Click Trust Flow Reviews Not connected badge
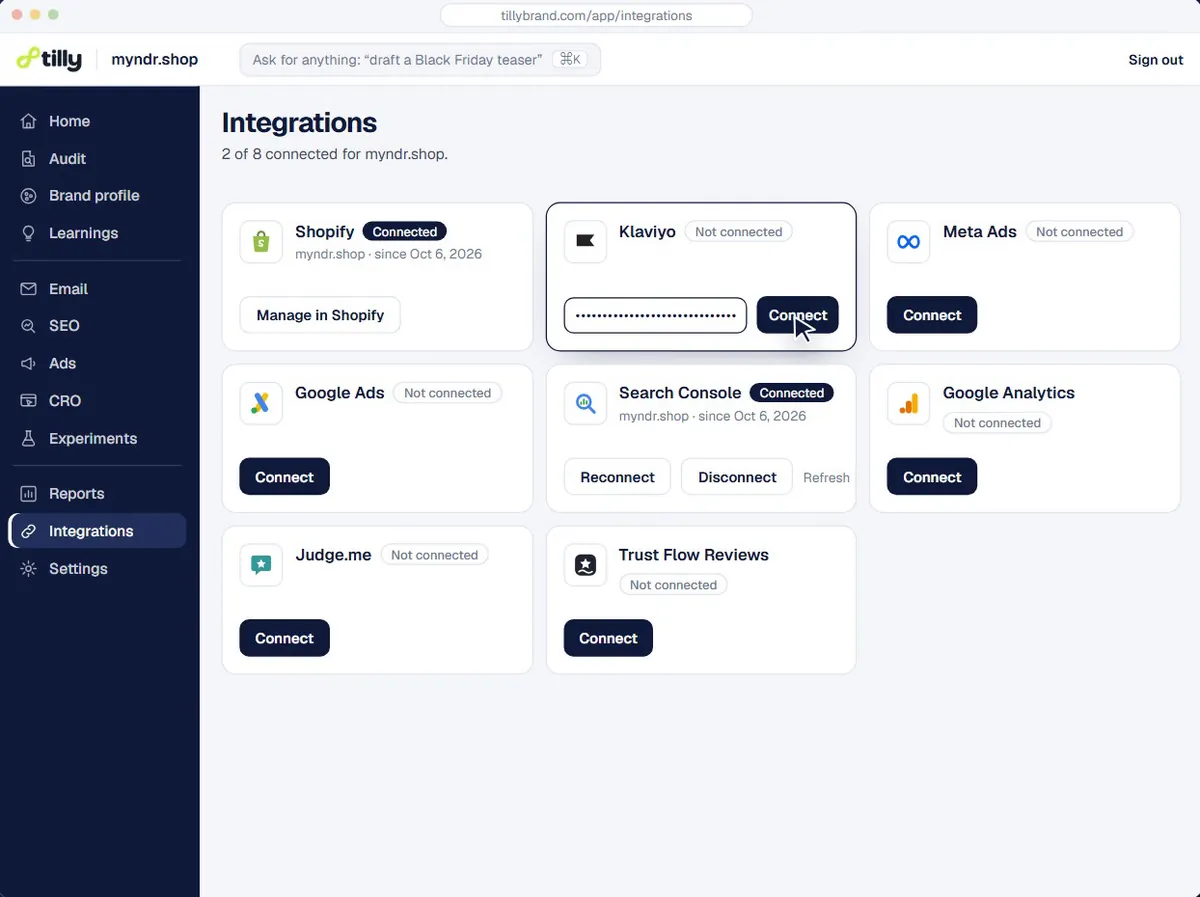The image size is (1200, 897). (673, 585)
